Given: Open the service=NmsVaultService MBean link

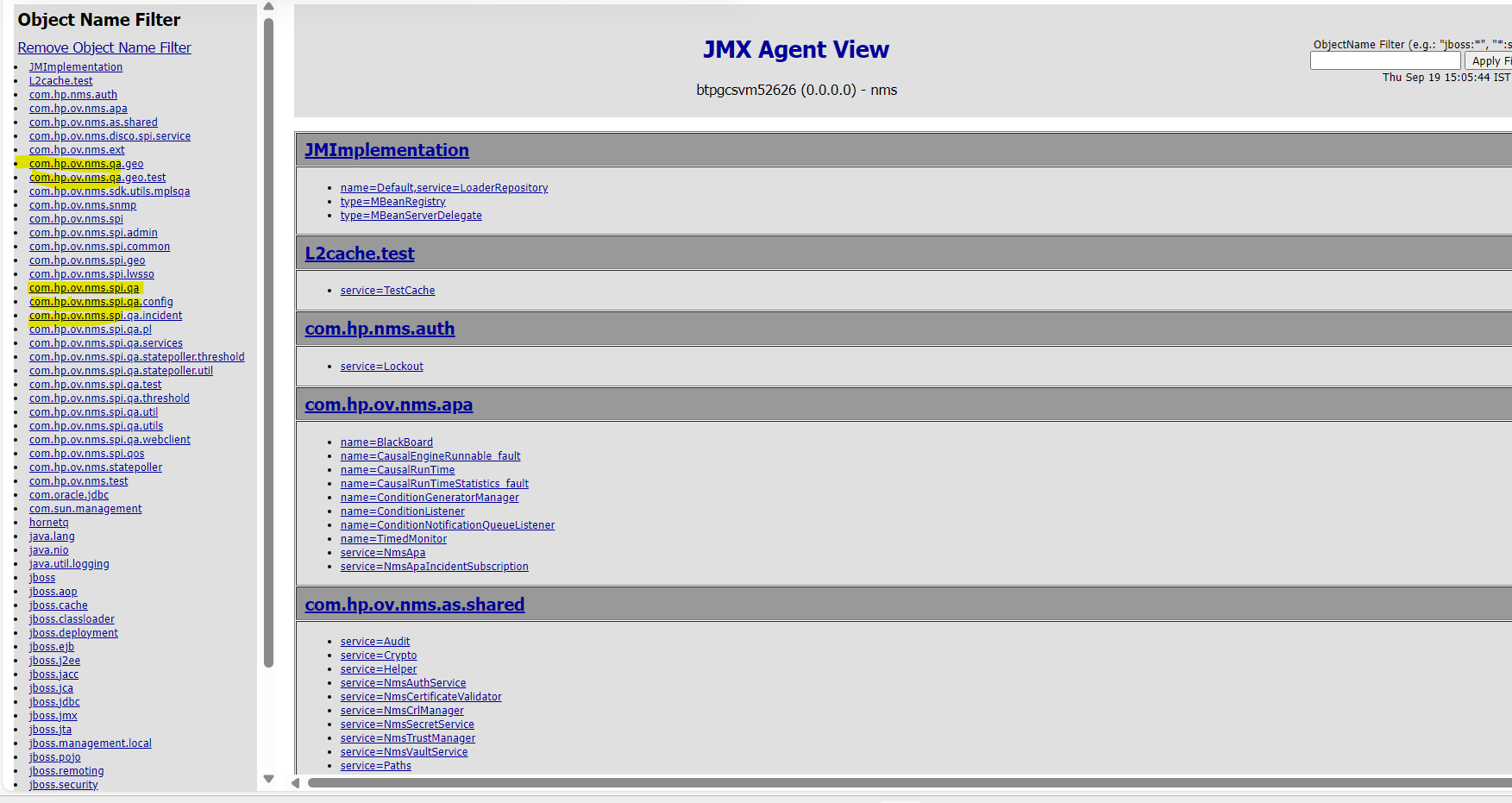Looking at the screenshot, I should coord(404,752).
